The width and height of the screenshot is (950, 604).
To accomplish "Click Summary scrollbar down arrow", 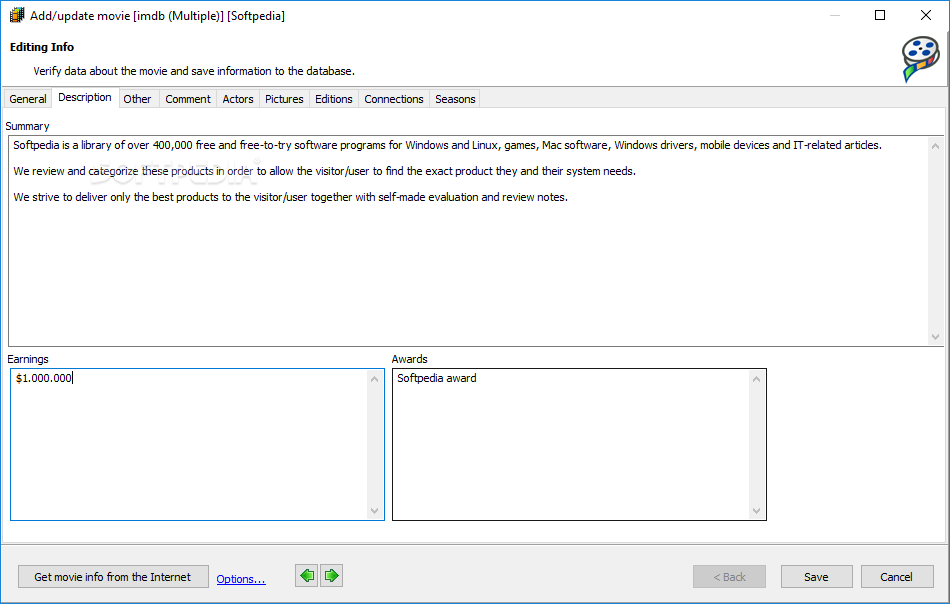I will [x=935, y=336].
